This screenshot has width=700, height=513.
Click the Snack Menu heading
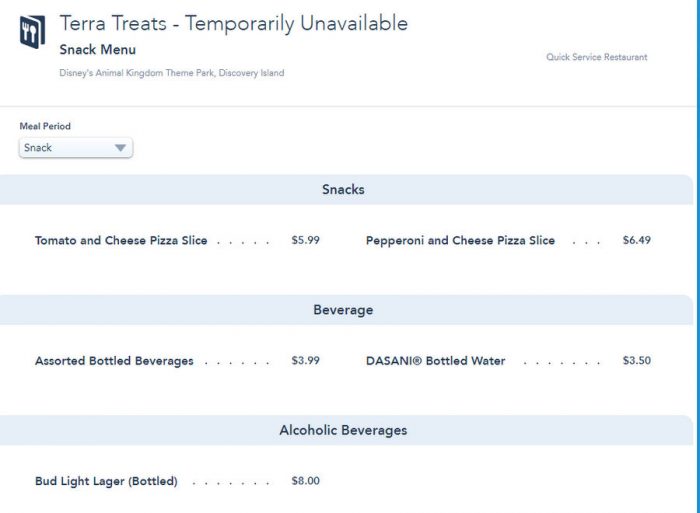(x=98, y=50)
